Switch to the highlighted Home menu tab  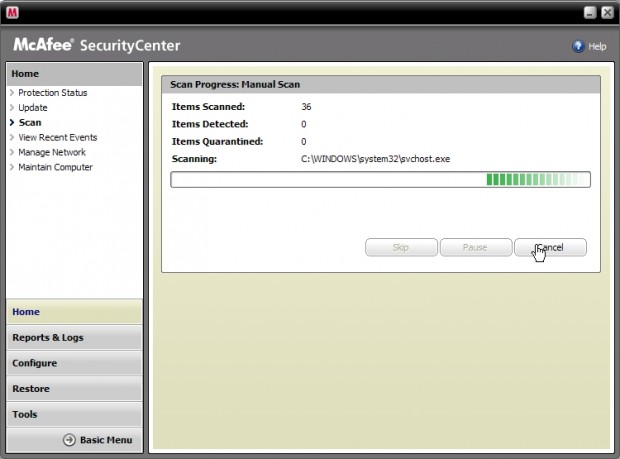click(x=74, y=312)
